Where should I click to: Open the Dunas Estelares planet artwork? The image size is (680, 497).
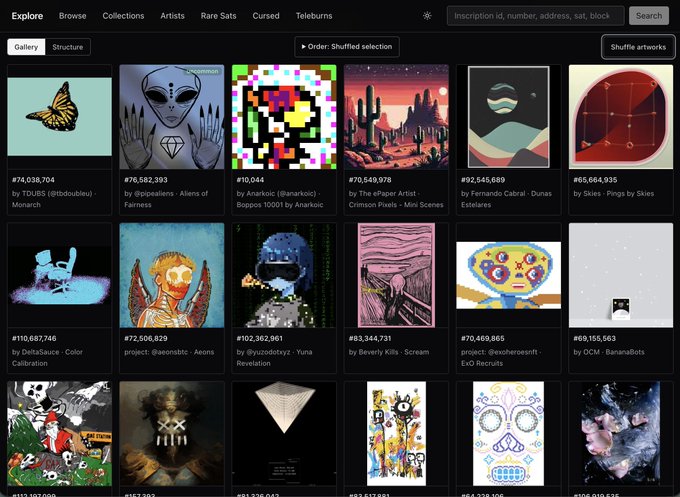(509, 117)
